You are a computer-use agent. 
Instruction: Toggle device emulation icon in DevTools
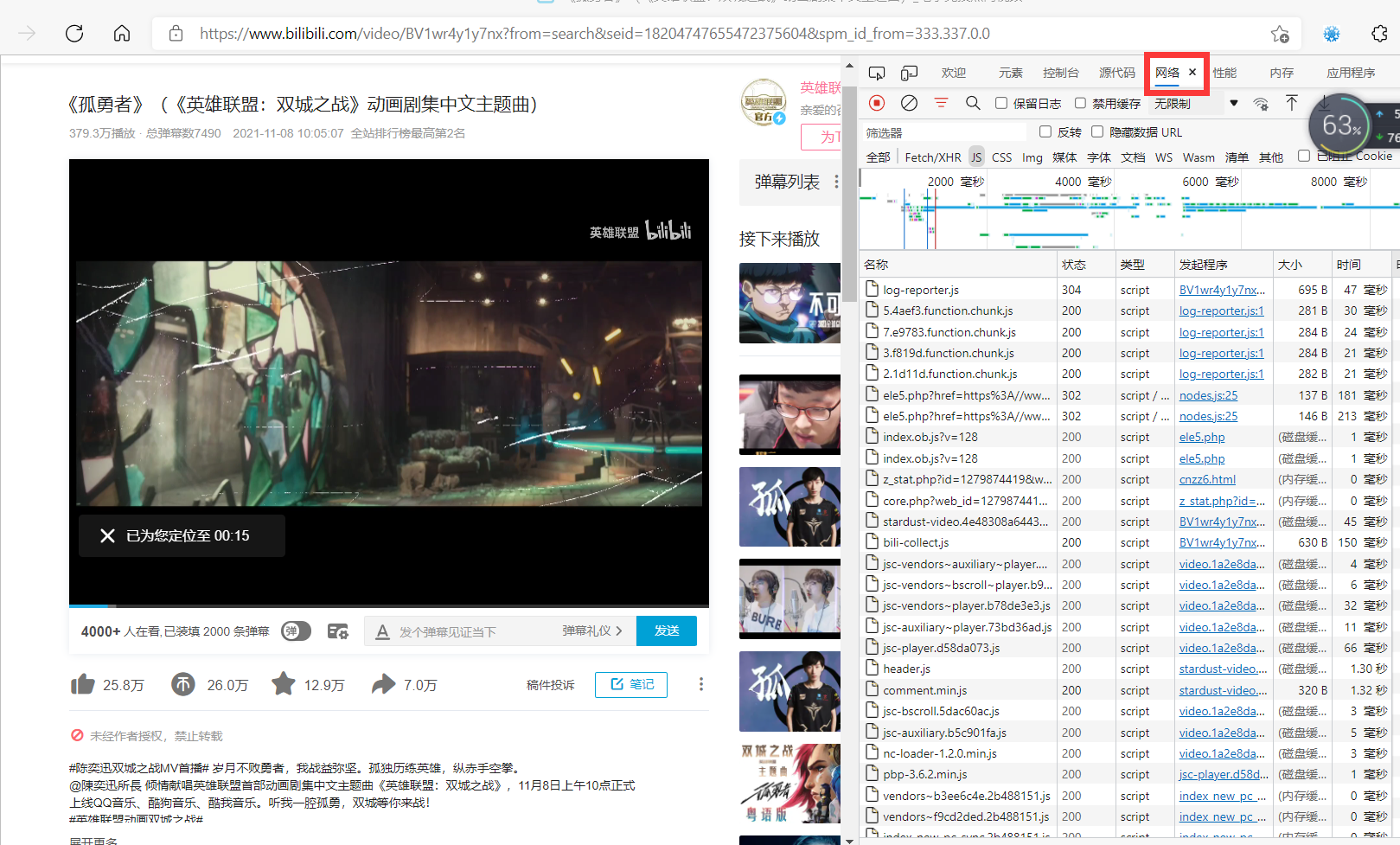pyautogui.click(x=909, y=74)
